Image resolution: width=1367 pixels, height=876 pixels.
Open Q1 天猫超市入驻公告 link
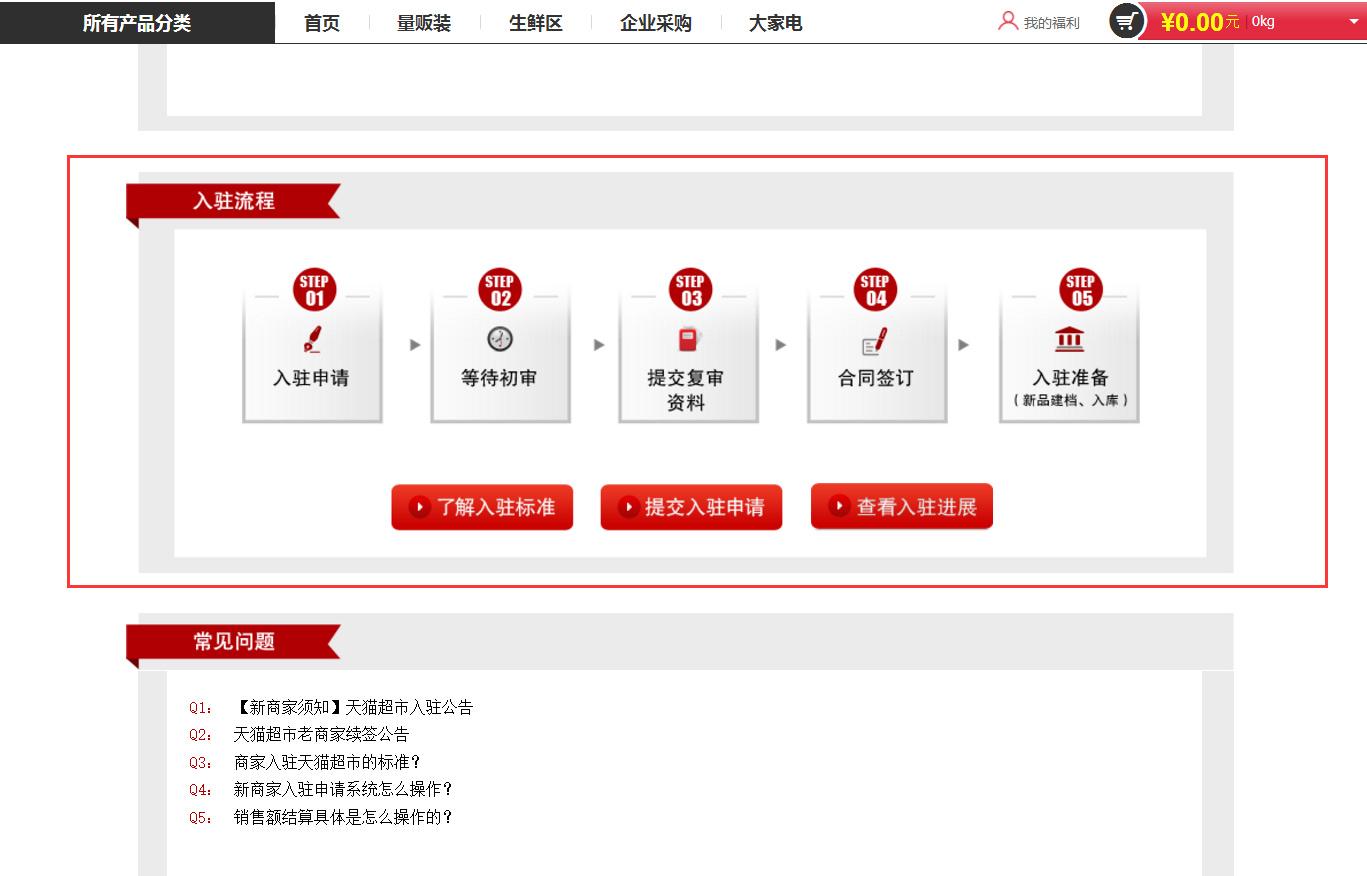tap(353, 707)
